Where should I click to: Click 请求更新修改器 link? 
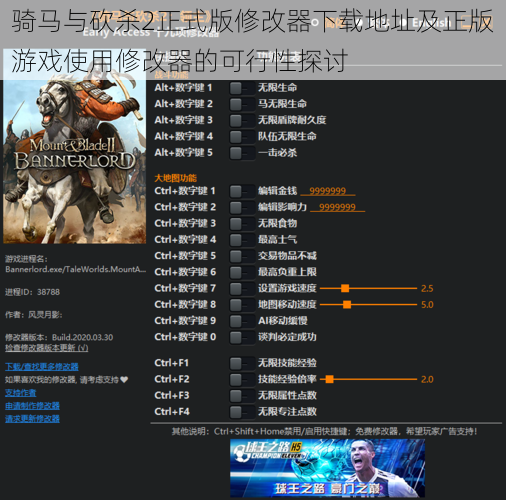pos(32,419)
